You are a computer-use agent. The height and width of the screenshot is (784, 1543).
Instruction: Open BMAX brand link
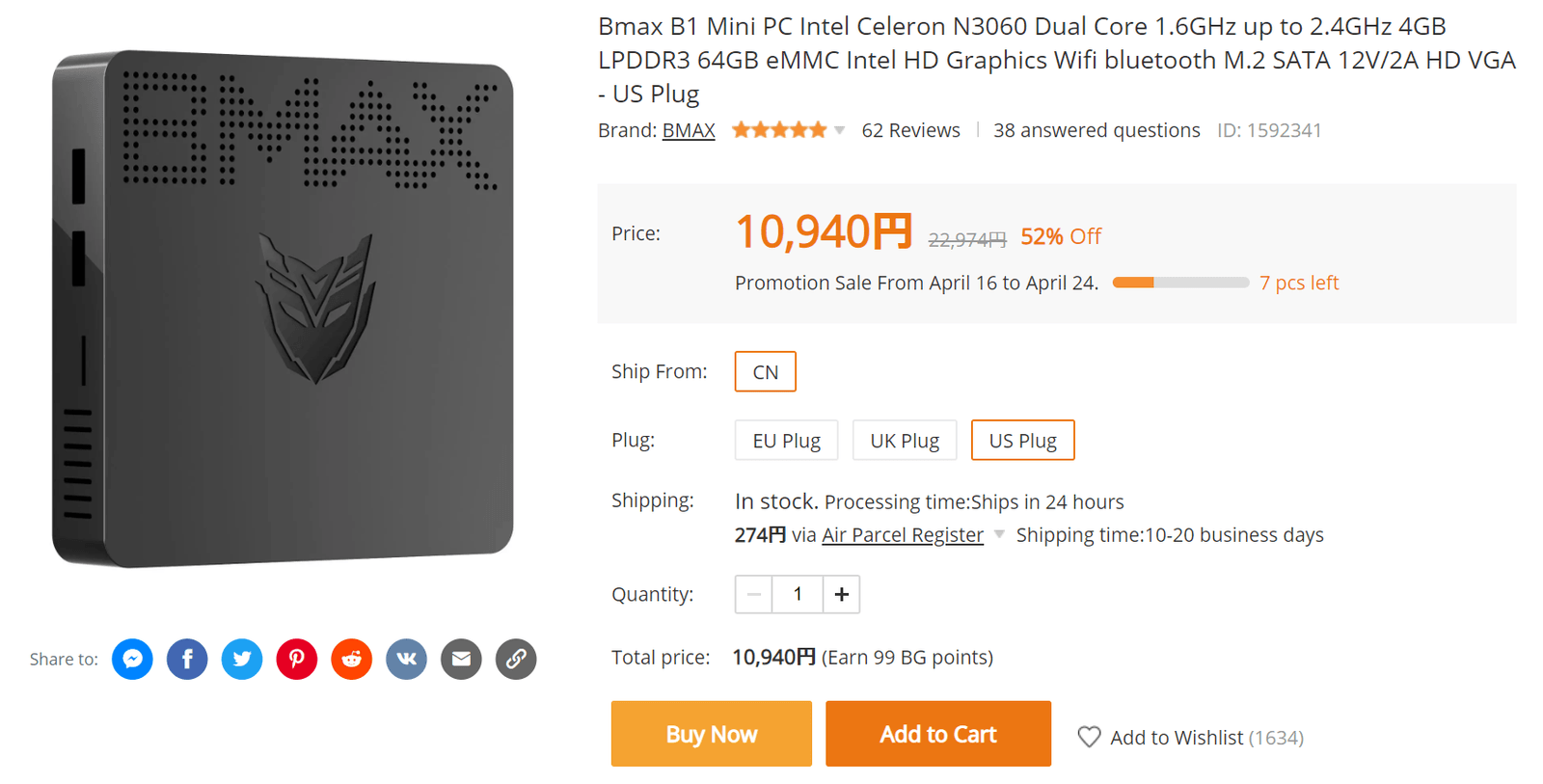click(x=689, y=130)
